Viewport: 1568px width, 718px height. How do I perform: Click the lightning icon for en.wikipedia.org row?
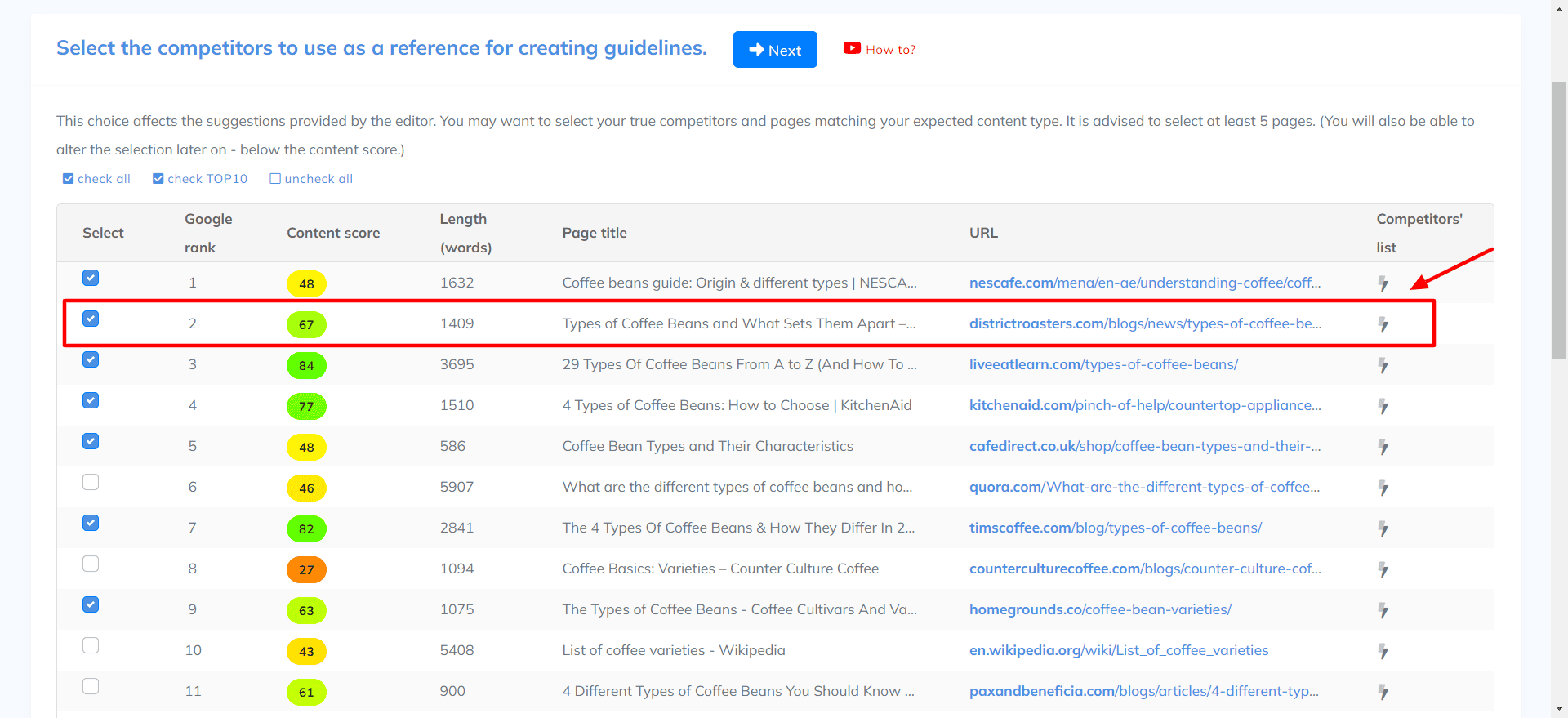[x=1383, y=651]
